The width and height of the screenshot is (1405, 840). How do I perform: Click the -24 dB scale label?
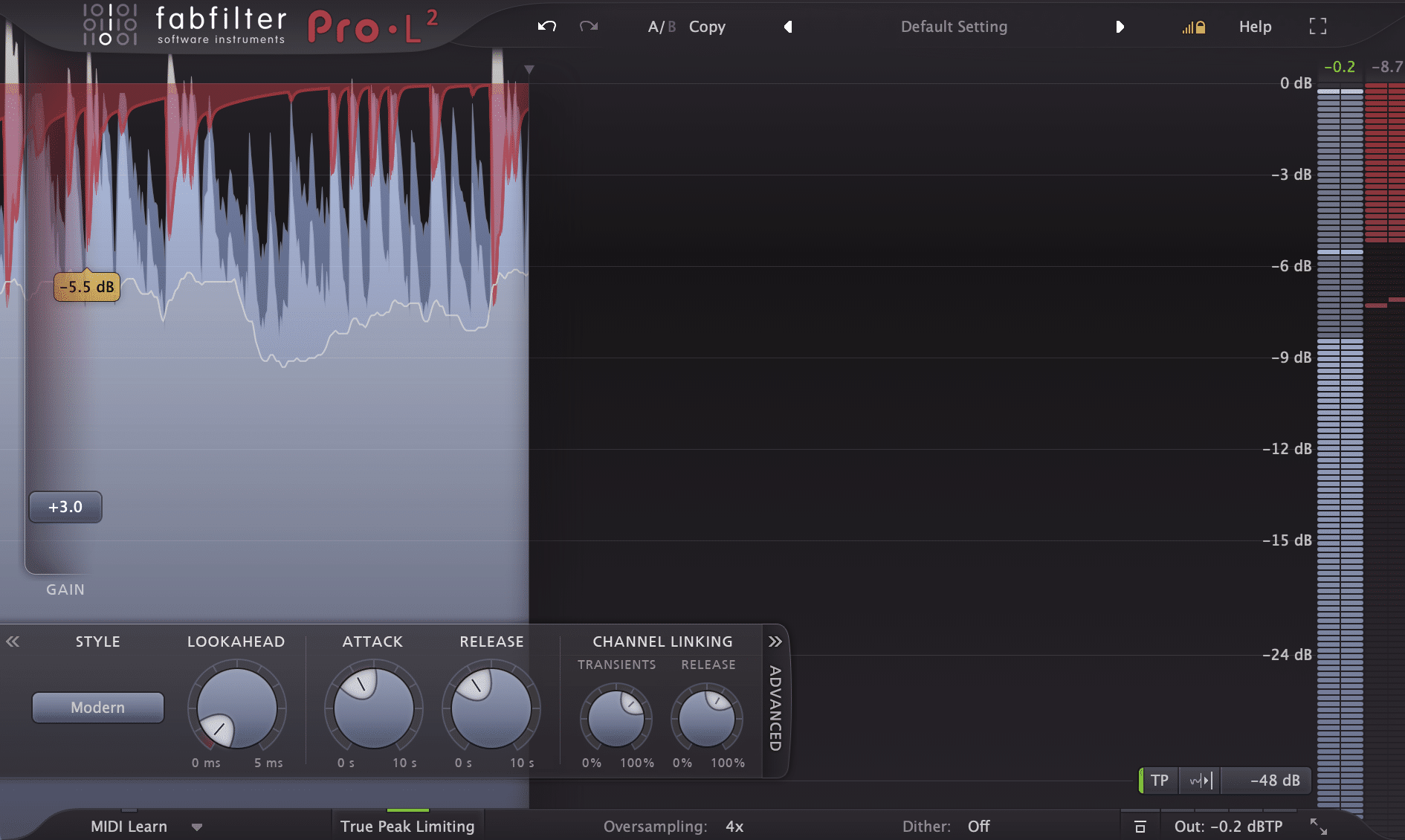click(x=1287, y=655)
